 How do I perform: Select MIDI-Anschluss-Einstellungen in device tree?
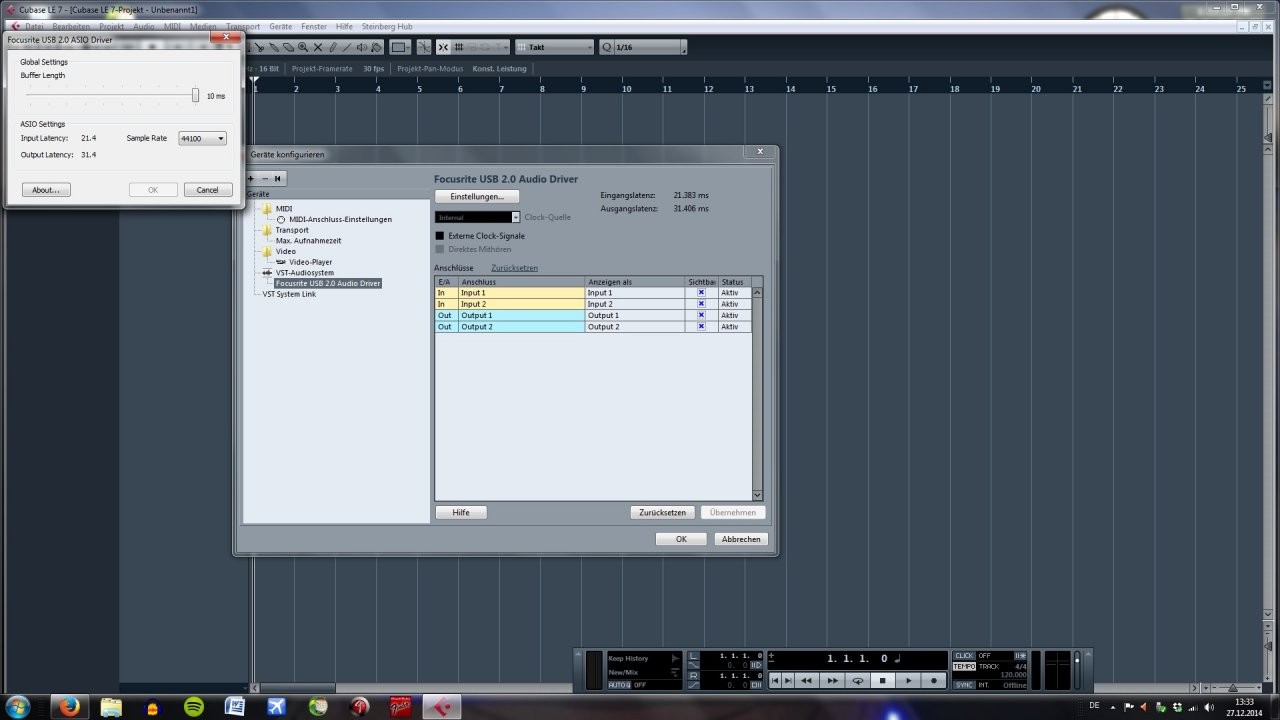[x=340, y=219]
